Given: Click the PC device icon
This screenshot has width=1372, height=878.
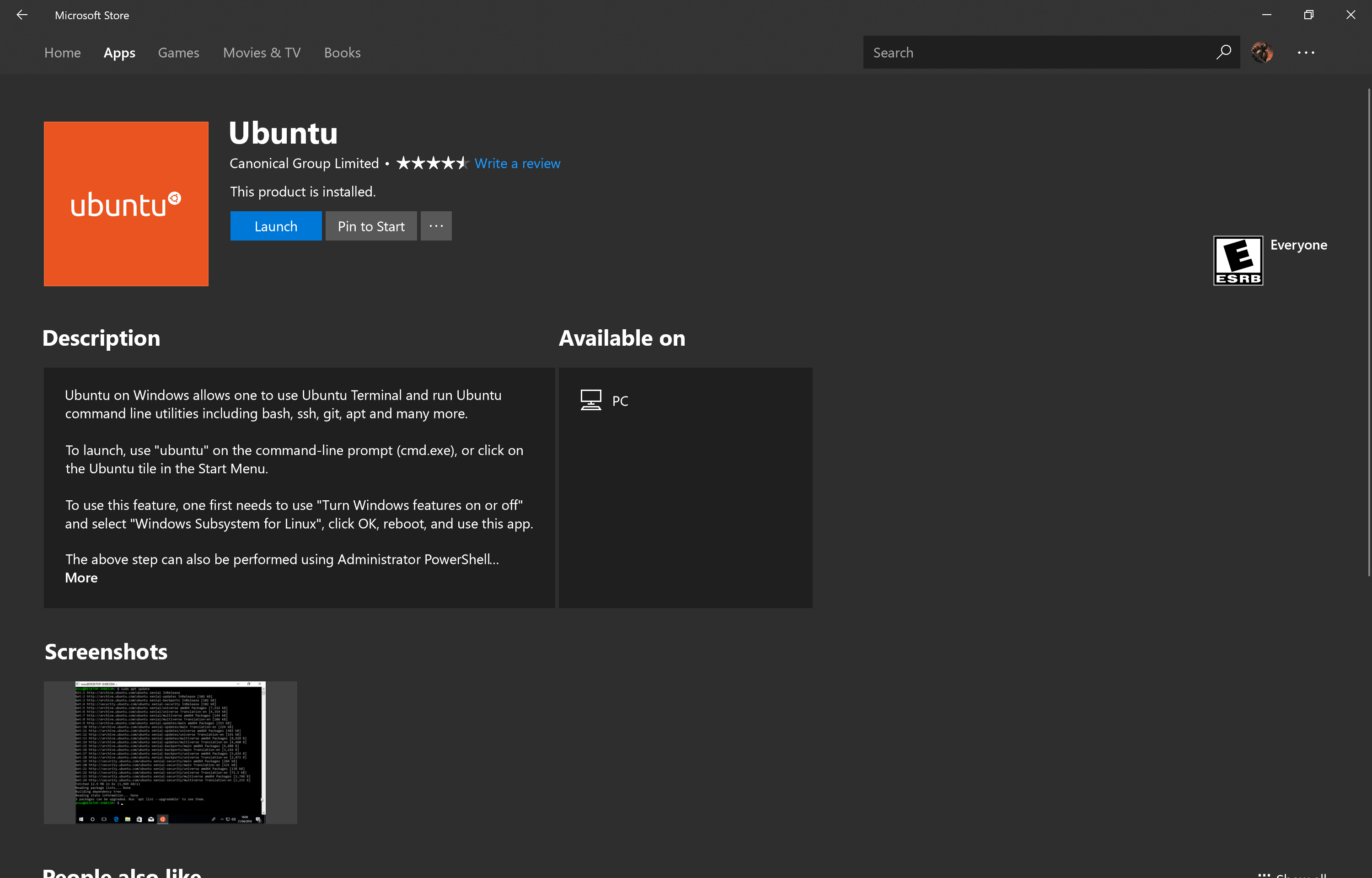Looking at the screenshot, I should coord(590,400).
